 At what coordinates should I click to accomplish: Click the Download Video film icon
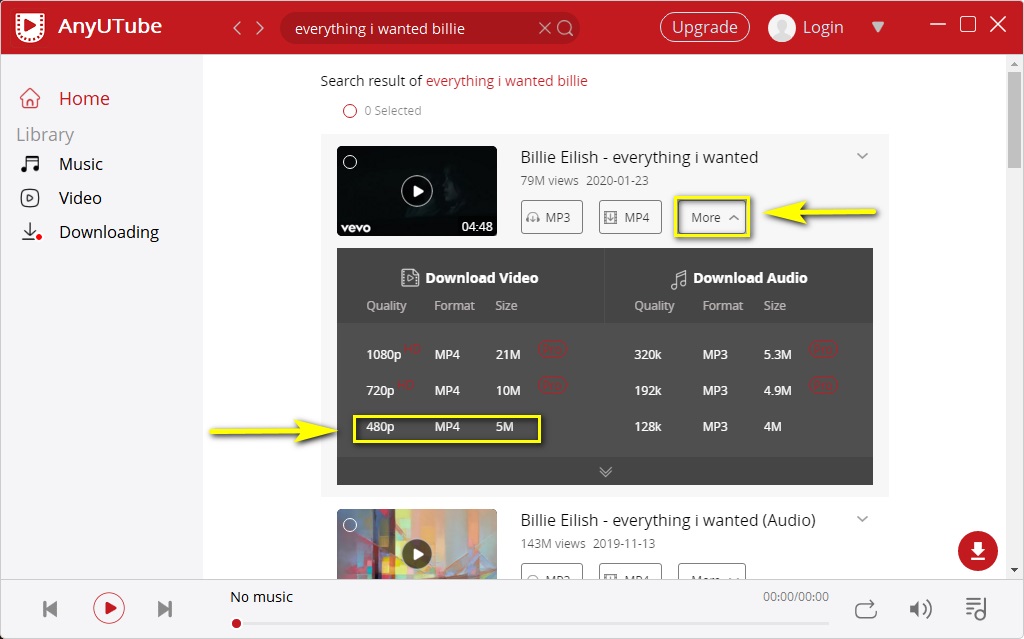point(409,278)
